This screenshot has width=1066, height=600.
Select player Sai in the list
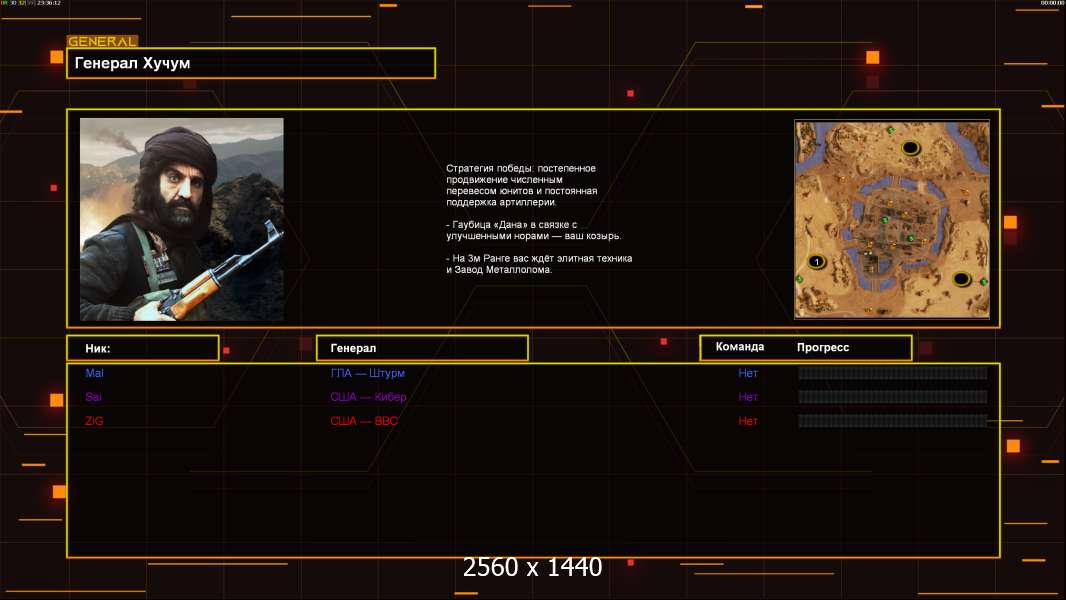point(94,397)
